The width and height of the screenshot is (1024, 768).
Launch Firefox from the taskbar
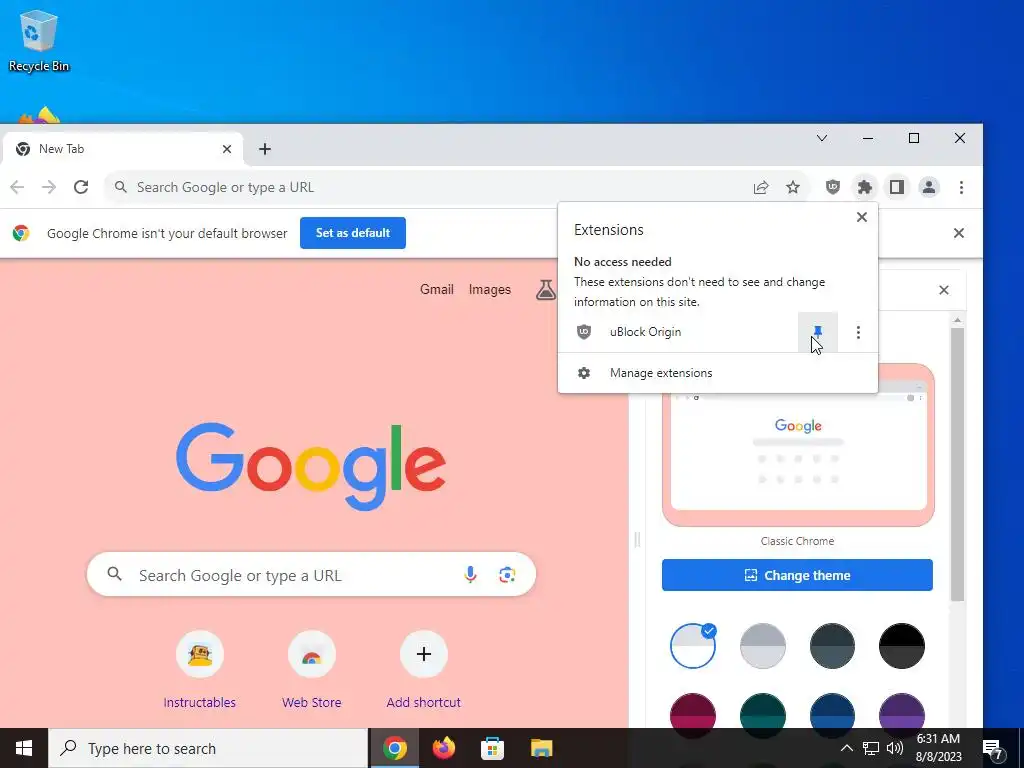tap(444, 748)
